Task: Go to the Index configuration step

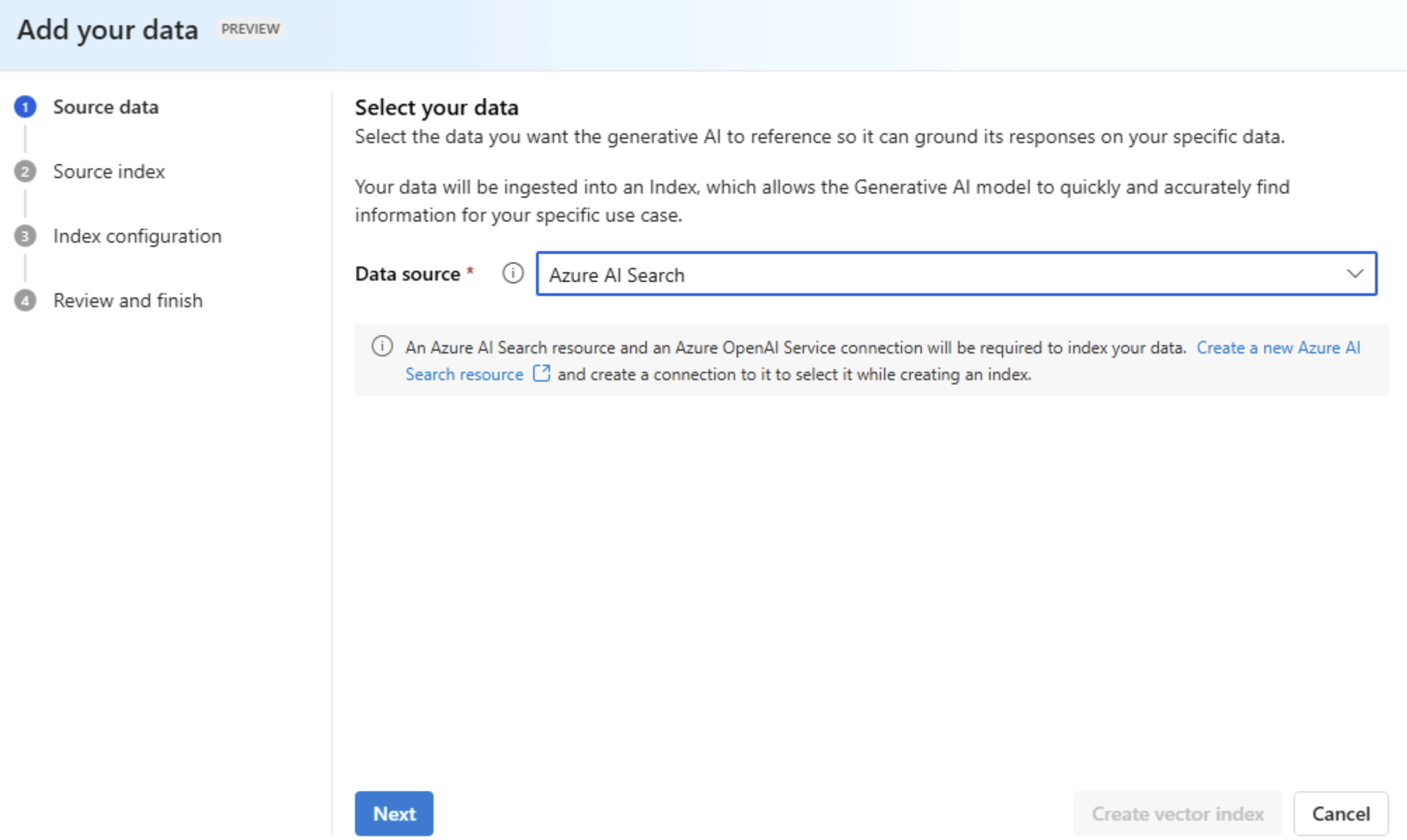Action: tap(138, 236)
